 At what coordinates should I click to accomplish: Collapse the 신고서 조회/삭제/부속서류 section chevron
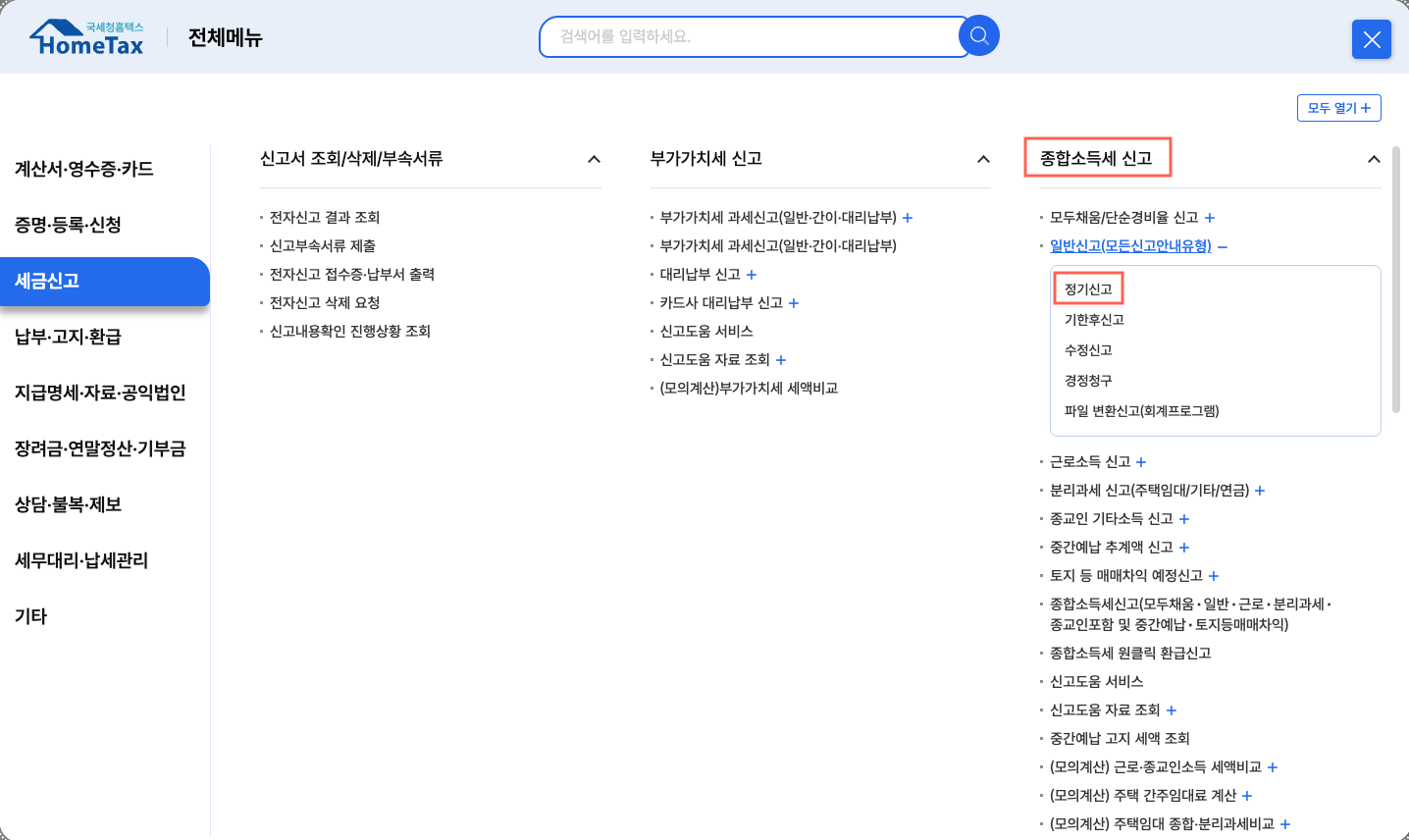tap(594, 159)
